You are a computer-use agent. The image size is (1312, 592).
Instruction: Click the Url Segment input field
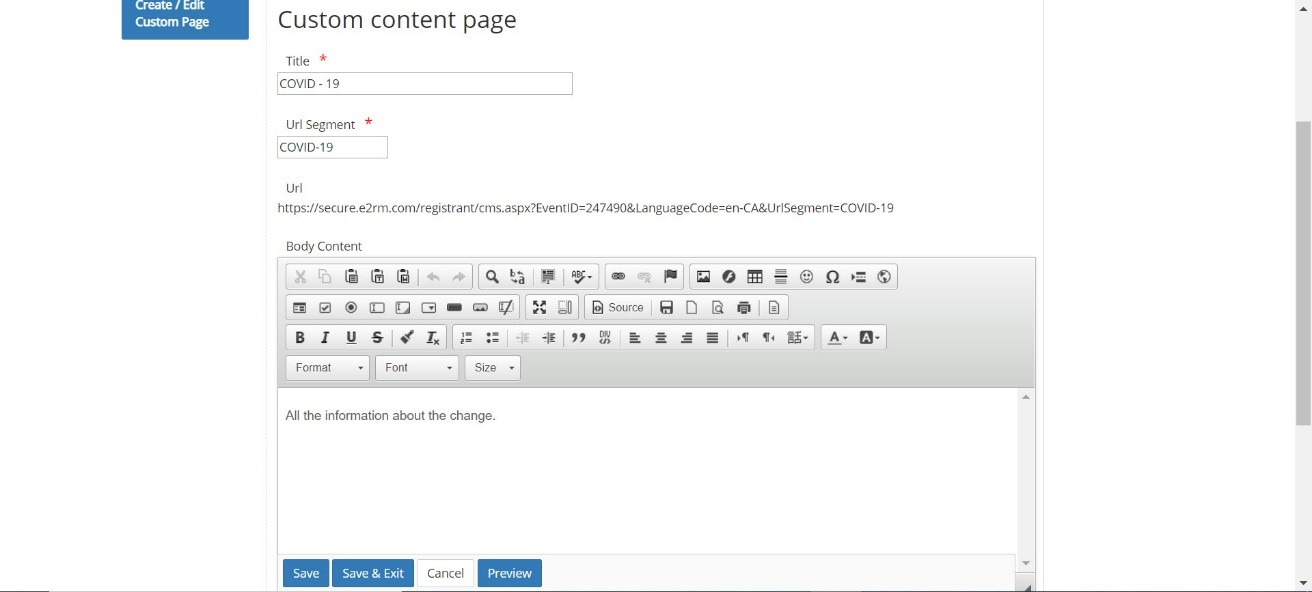(332, 147)
